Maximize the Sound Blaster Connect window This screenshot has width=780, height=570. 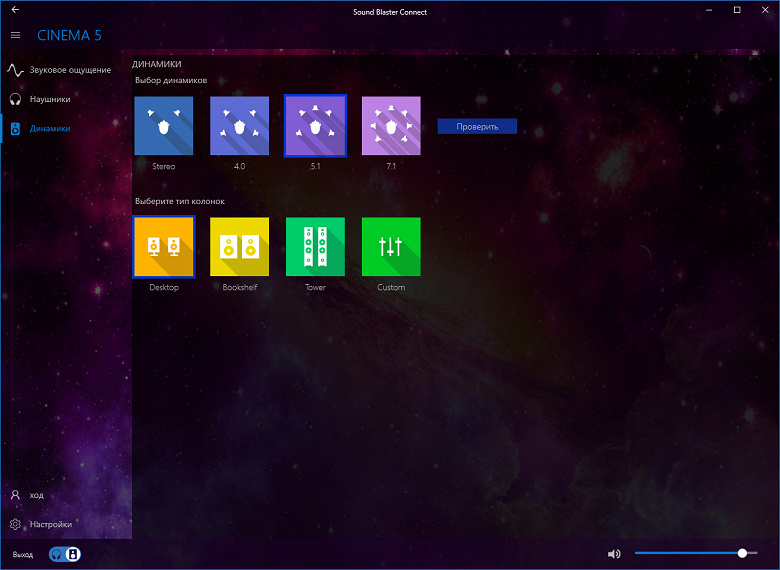[737, 10]
